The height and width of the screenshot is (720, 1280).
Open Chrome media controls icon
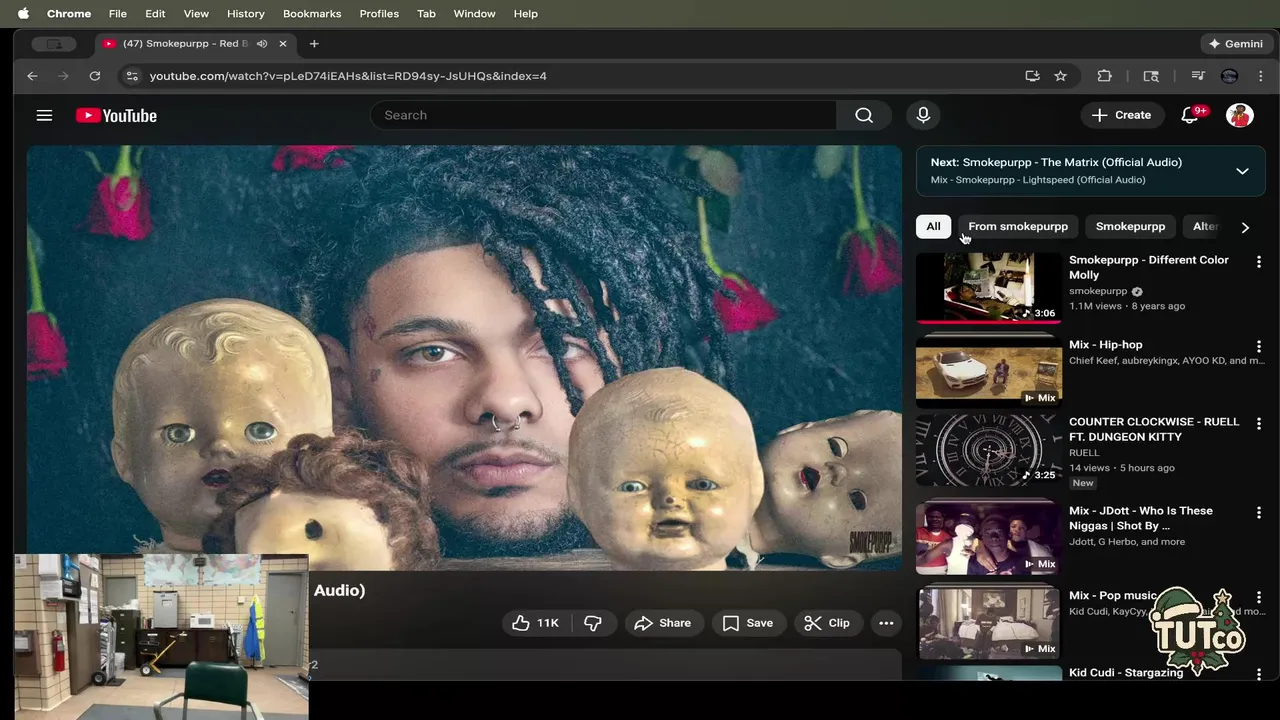[1197, 76]
